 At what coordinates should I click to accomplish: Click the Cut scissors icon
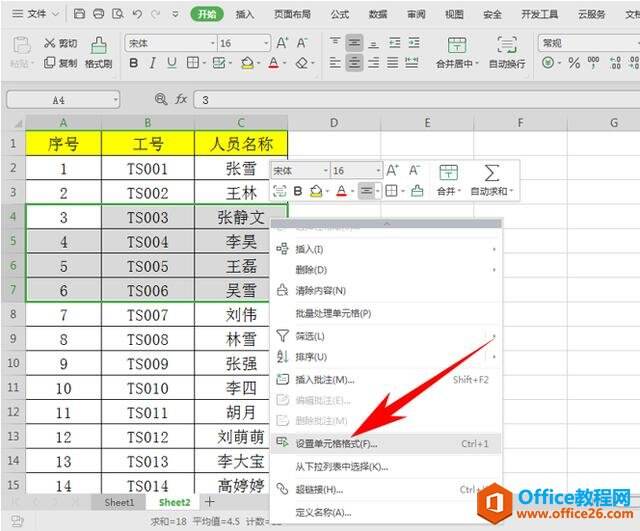(x=49, y=43)
